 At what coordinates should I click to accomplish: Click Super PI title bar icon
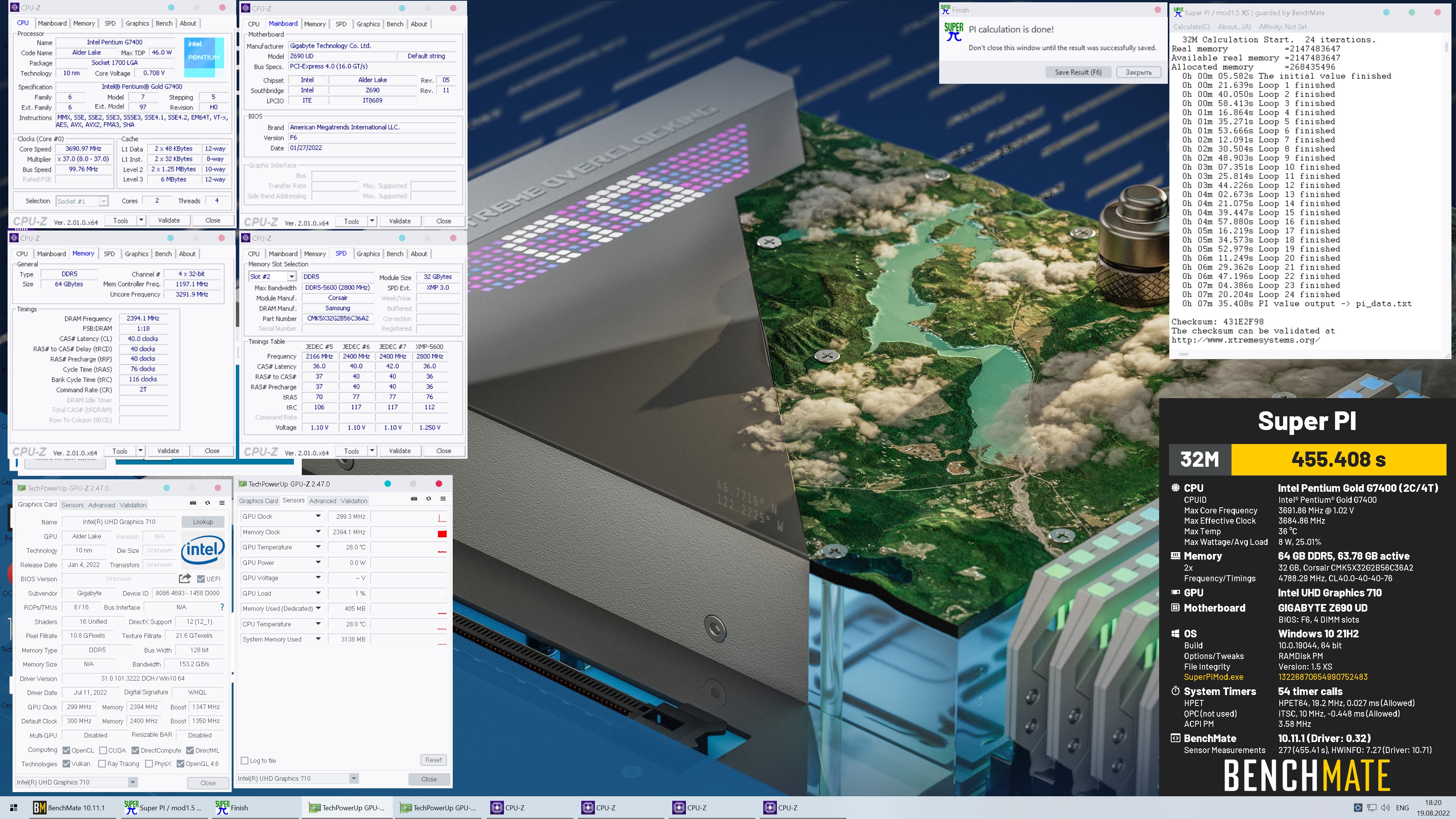(1178, 12)
